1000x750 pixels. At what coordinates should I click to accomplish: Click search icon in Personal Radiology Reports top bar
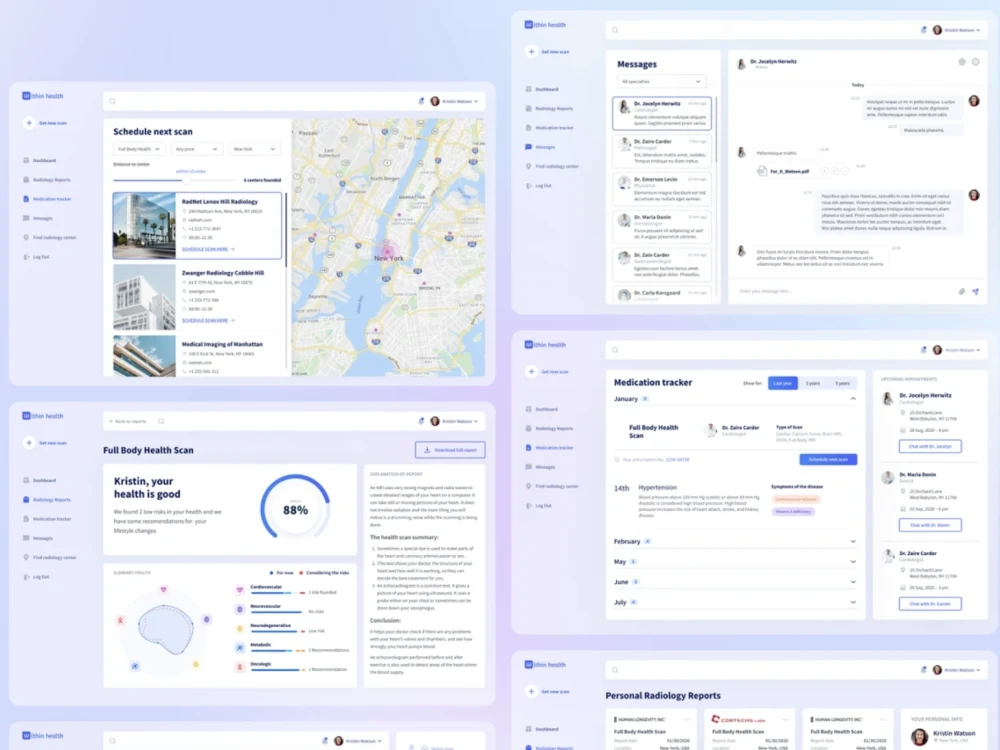(x=615, y=670)
